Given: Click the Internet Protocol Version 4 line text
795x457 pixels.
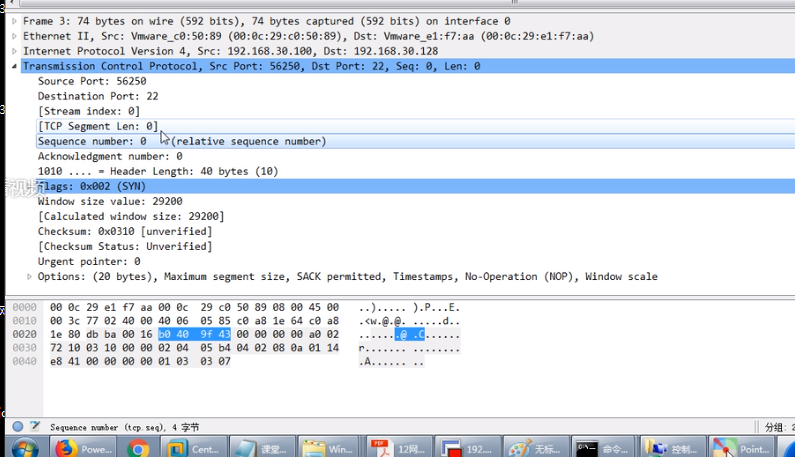Looking at the screenshot, I should click(230, 51).
